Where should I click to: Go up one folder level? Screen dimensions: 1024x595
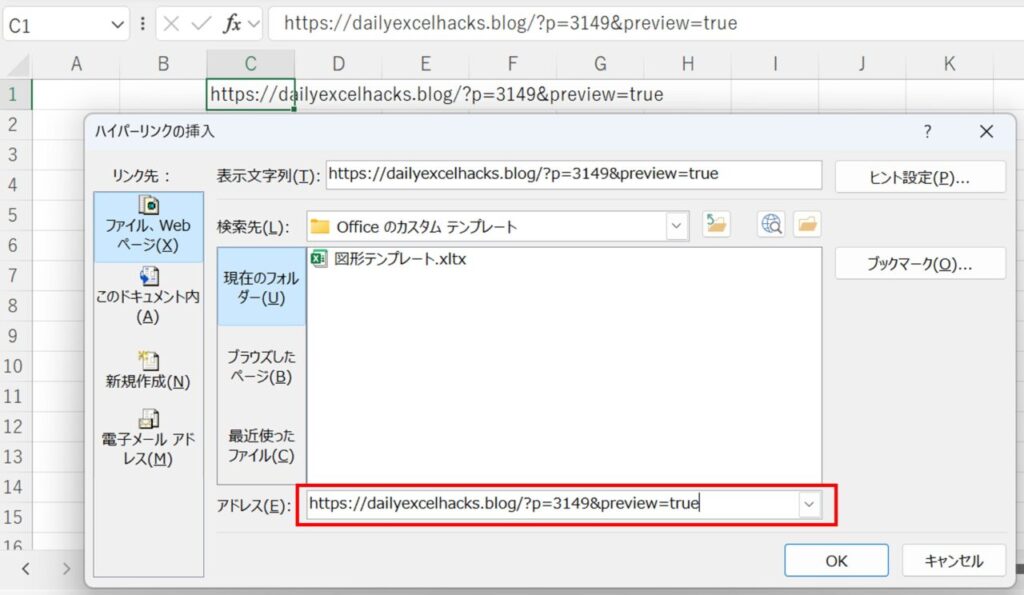click(x=716, y=225)
